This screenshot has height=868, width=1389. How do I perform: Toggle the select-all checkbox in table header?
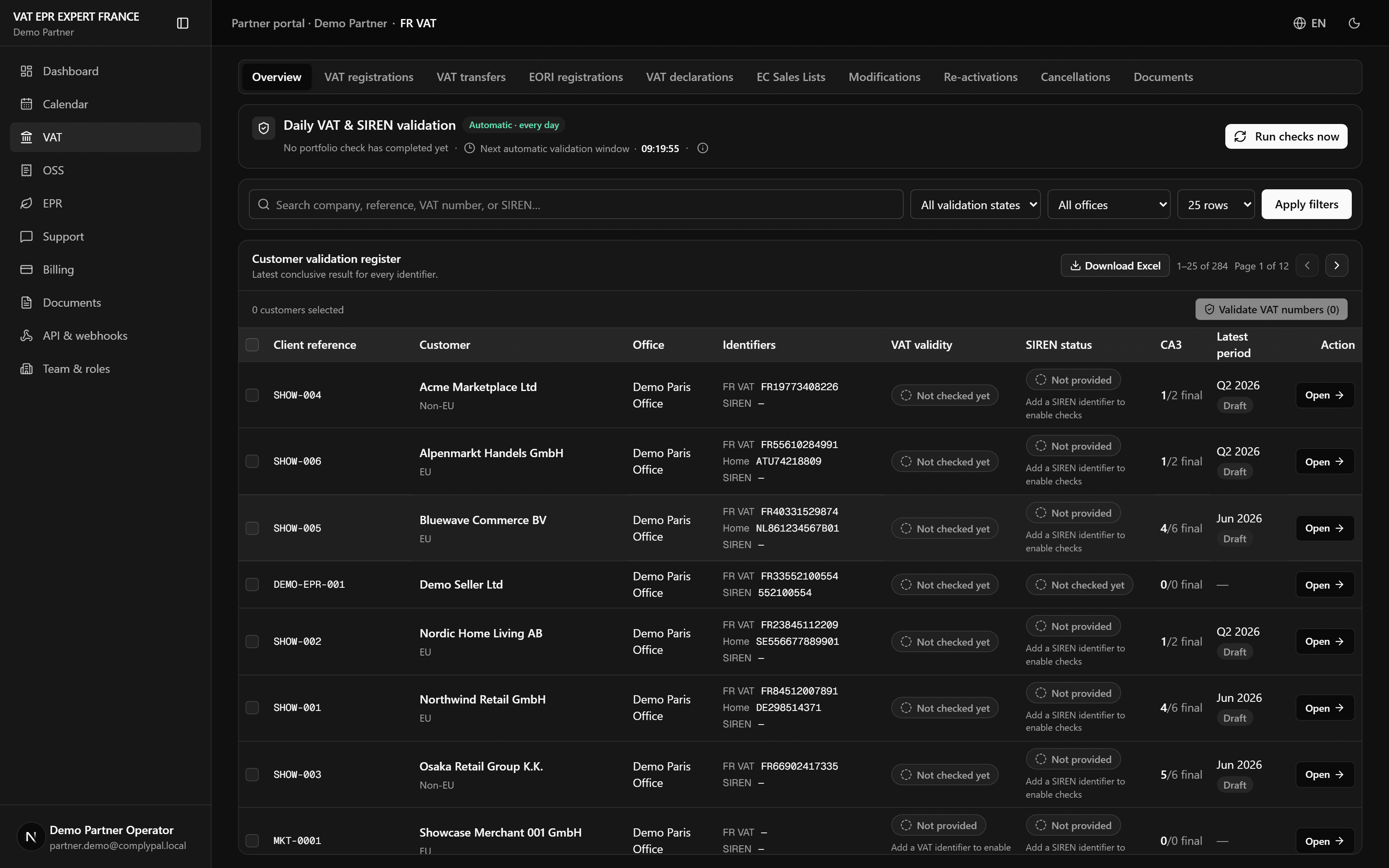[252, 344]
